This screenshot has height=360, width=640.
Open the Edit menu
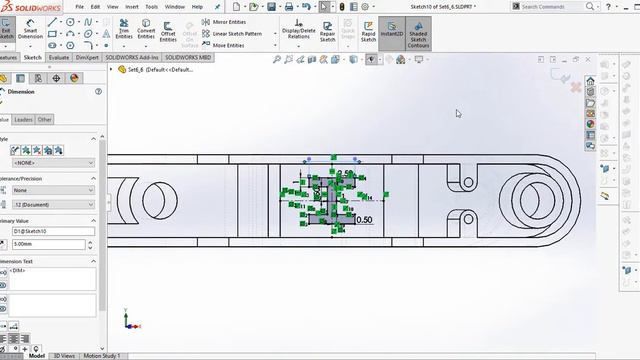pos(95,7)
